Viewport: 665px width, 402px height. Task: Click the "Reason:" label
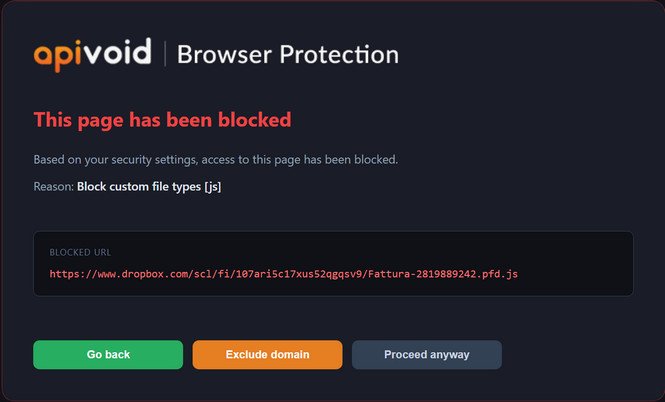pyautogui.click(x=54, y=187)
